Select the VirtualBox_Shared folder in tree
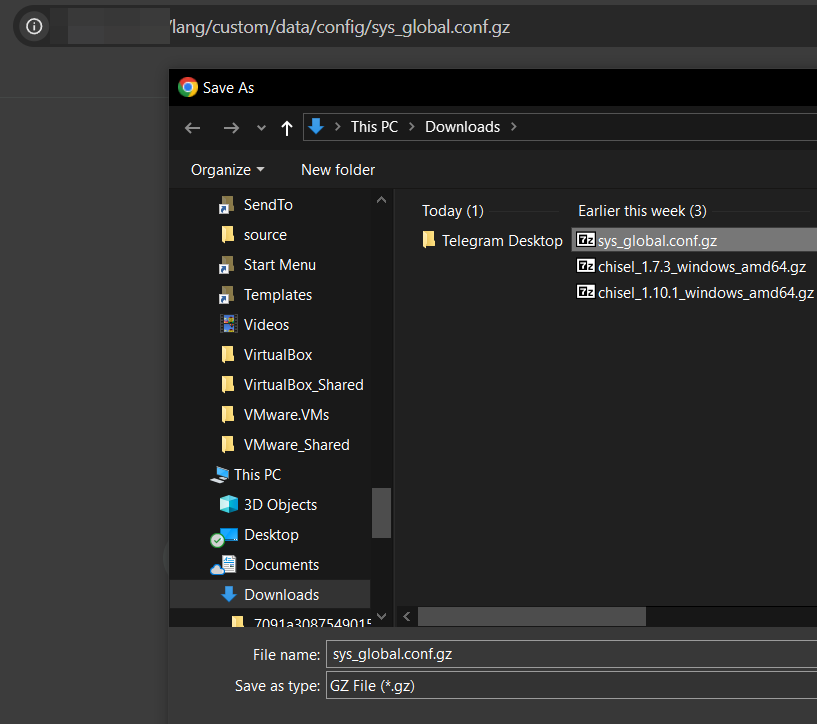Screen dimensions: 817x724 point(303,385)
